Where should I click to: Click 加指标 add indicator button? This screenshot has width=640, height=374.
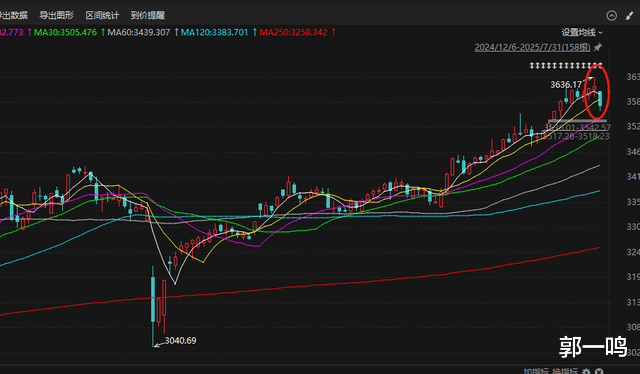[536, 371]
